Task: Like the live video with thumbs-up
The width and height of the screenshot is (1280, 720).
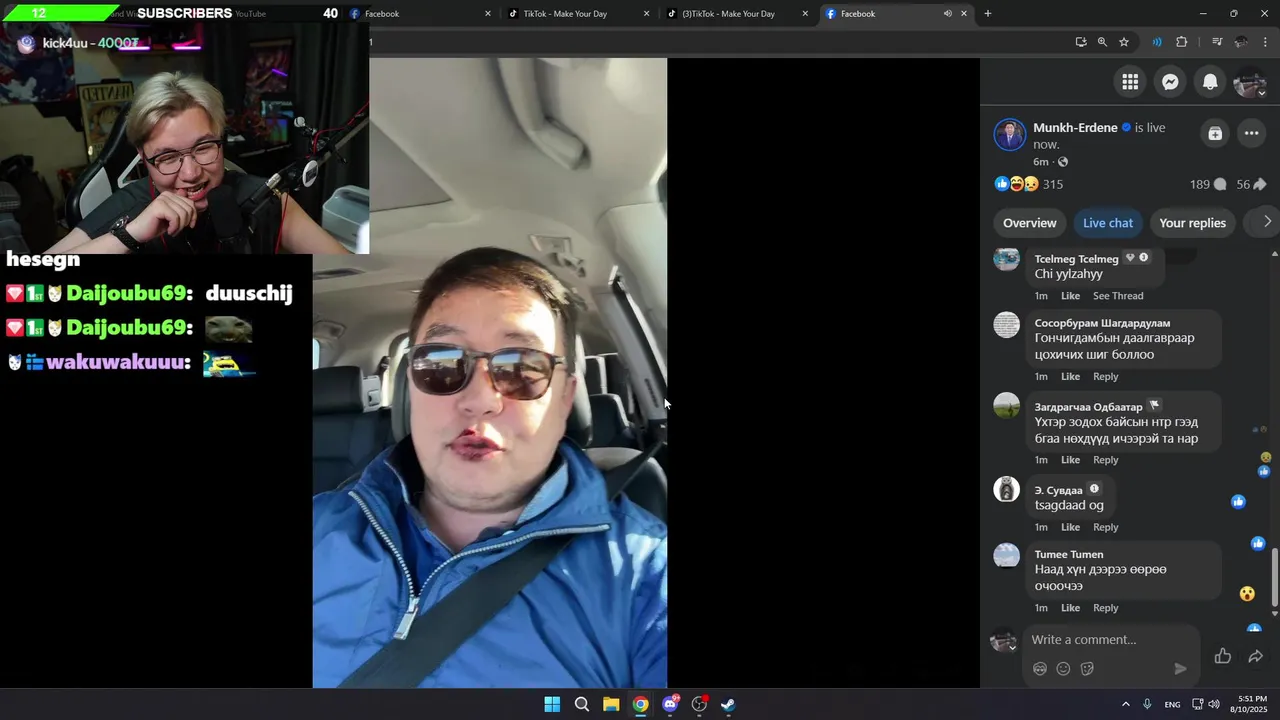Action: point(1222,656)
